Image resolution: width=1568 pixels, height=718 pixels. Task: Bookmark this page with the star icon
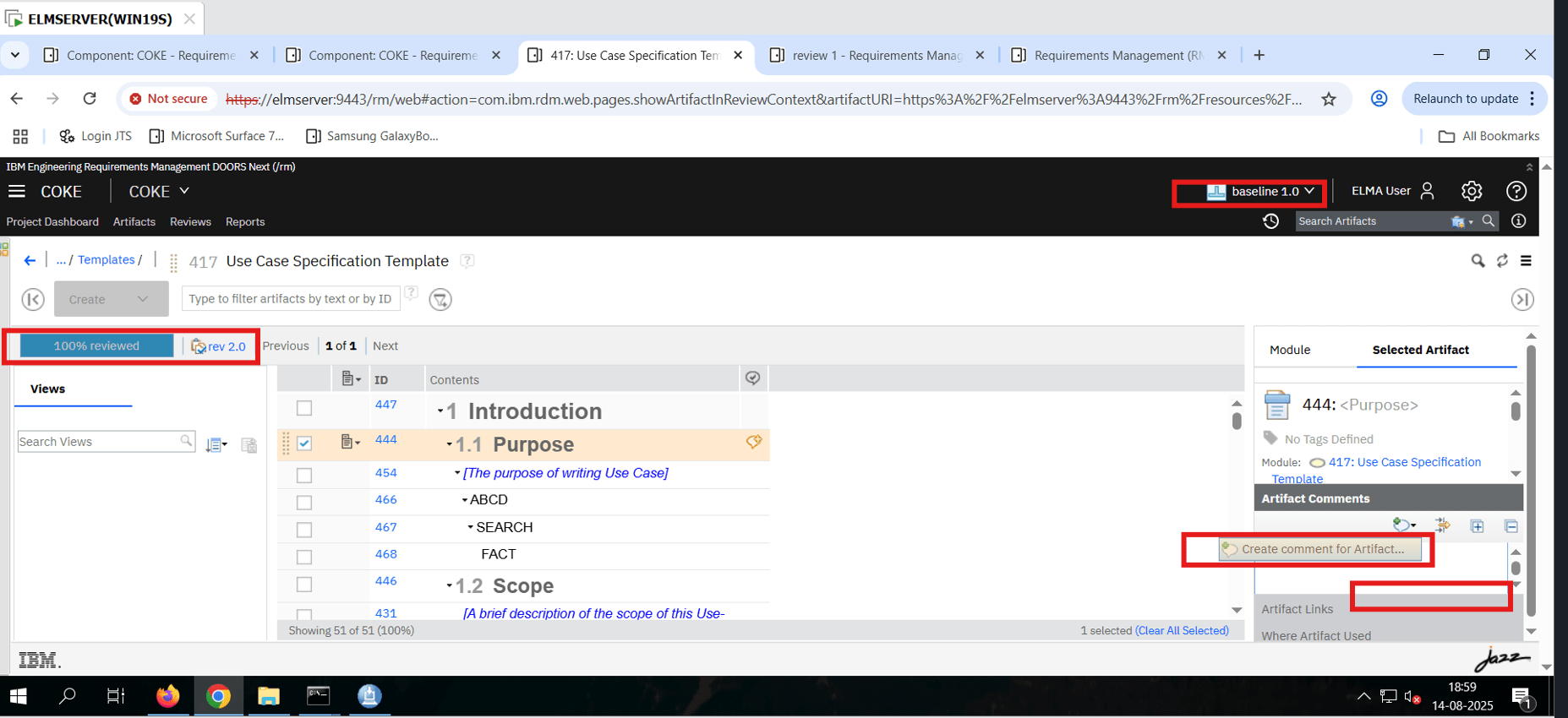click(x=1329, y=99)
